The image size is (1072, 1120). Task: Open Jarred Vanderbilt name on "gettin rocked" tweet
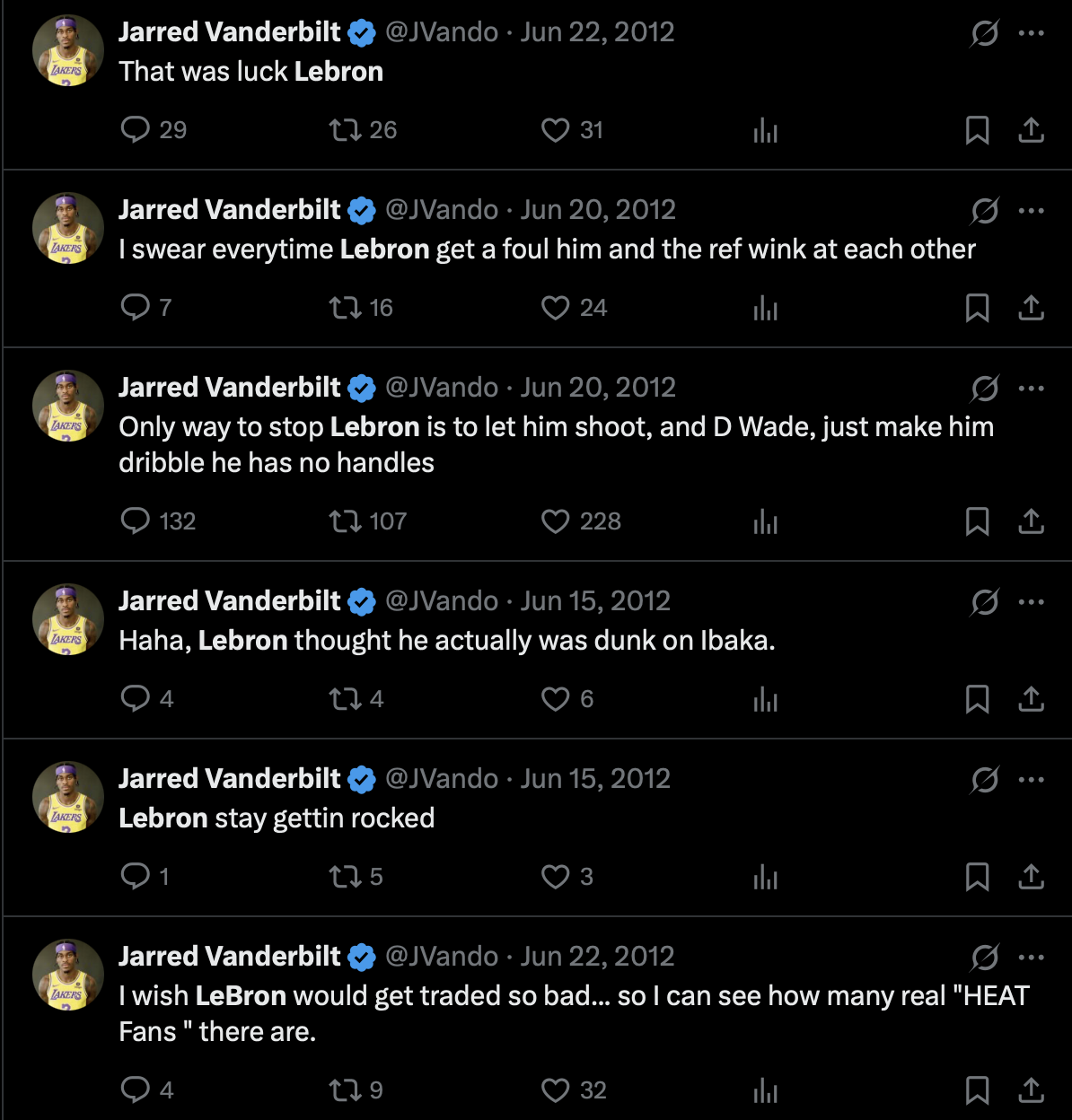[230, 778]
